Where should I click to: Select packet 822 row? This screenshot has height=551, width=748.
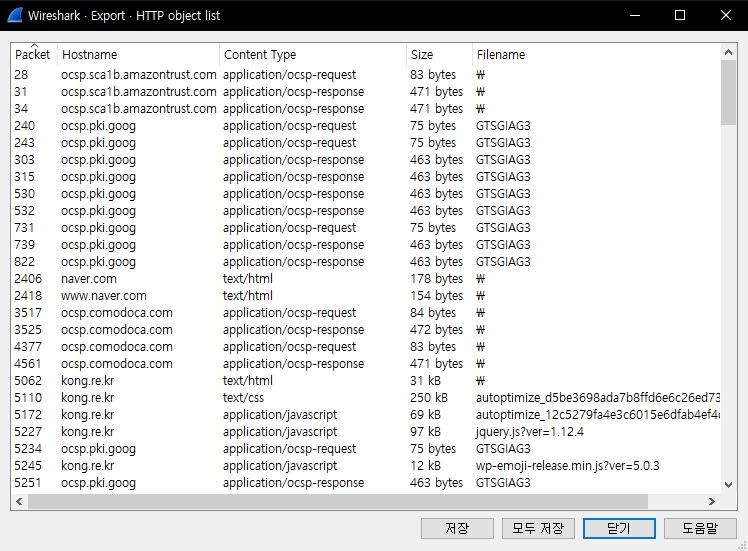click(366, 262)
